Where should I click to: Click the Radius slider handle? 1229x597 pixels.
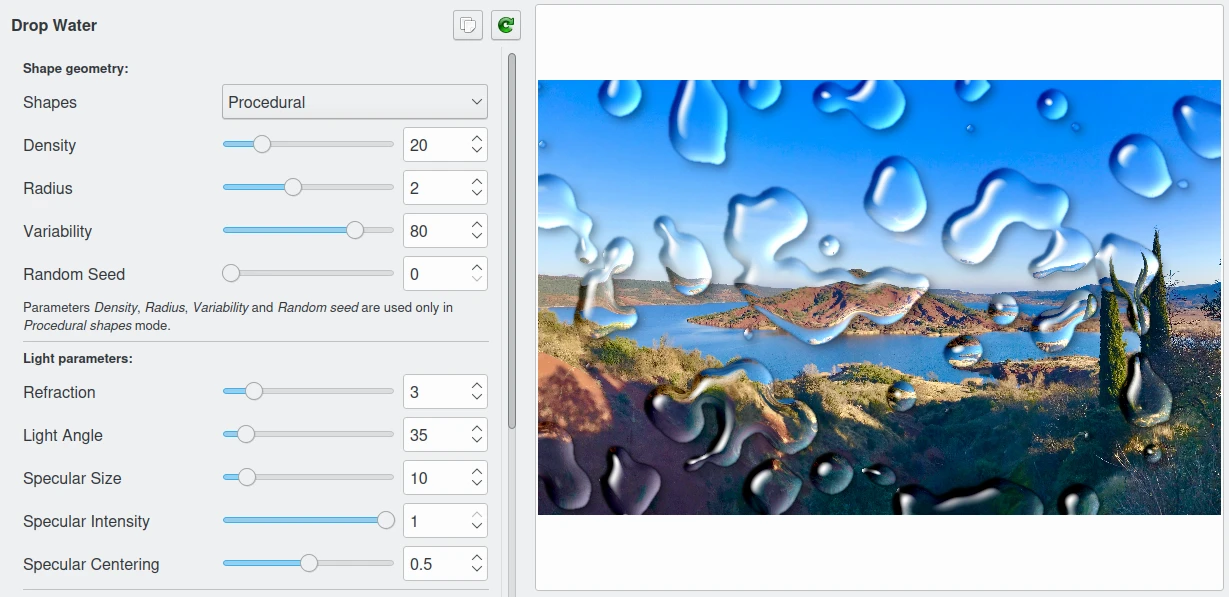pos(293,188)
